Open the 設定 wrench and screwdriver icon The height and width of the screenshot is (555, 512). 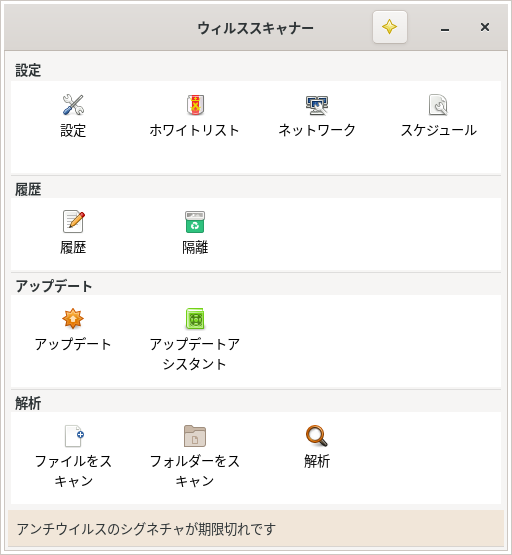[73, 105]
